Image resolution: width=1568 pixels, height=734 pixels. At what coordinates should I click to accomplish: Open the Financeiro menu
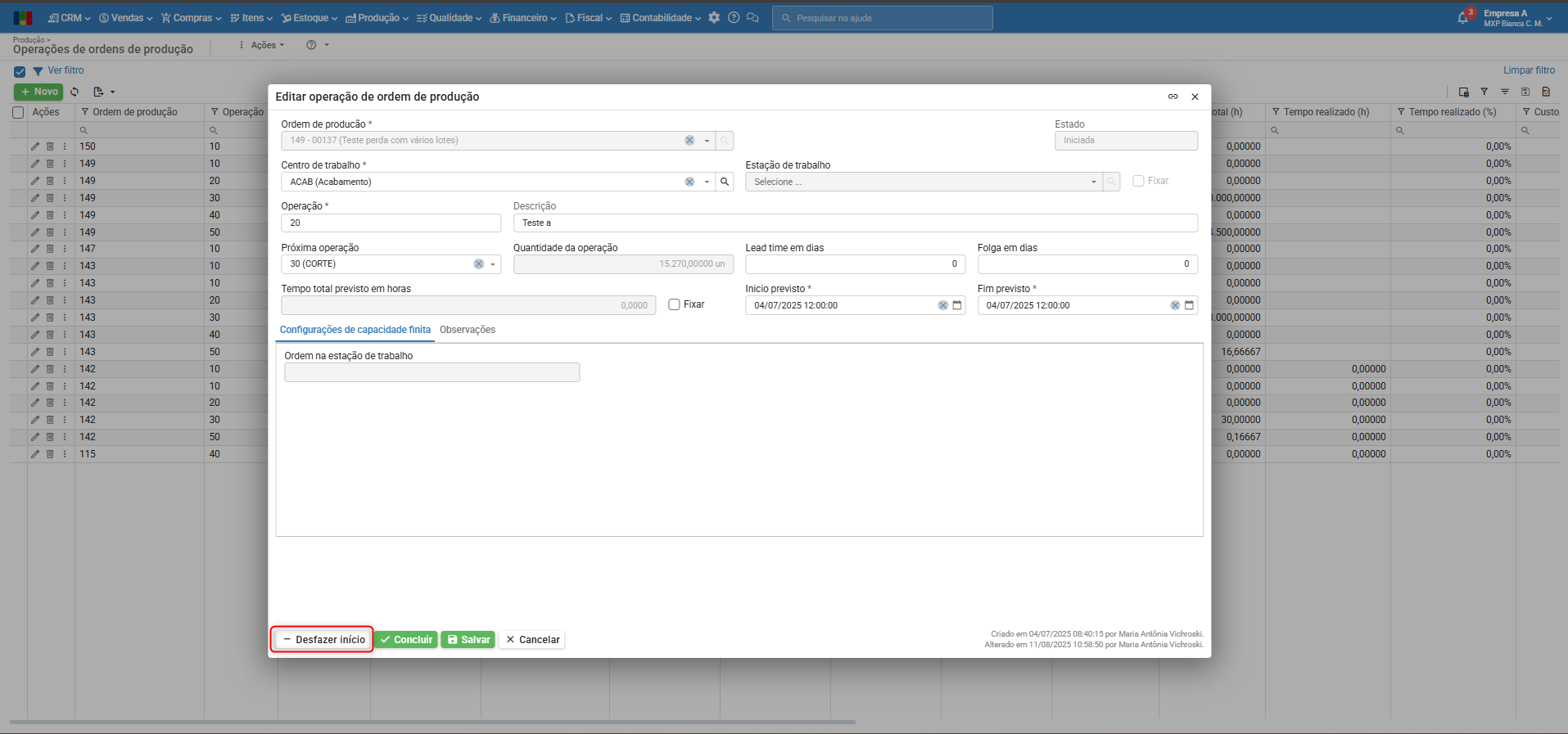click(x=523, y=18)
